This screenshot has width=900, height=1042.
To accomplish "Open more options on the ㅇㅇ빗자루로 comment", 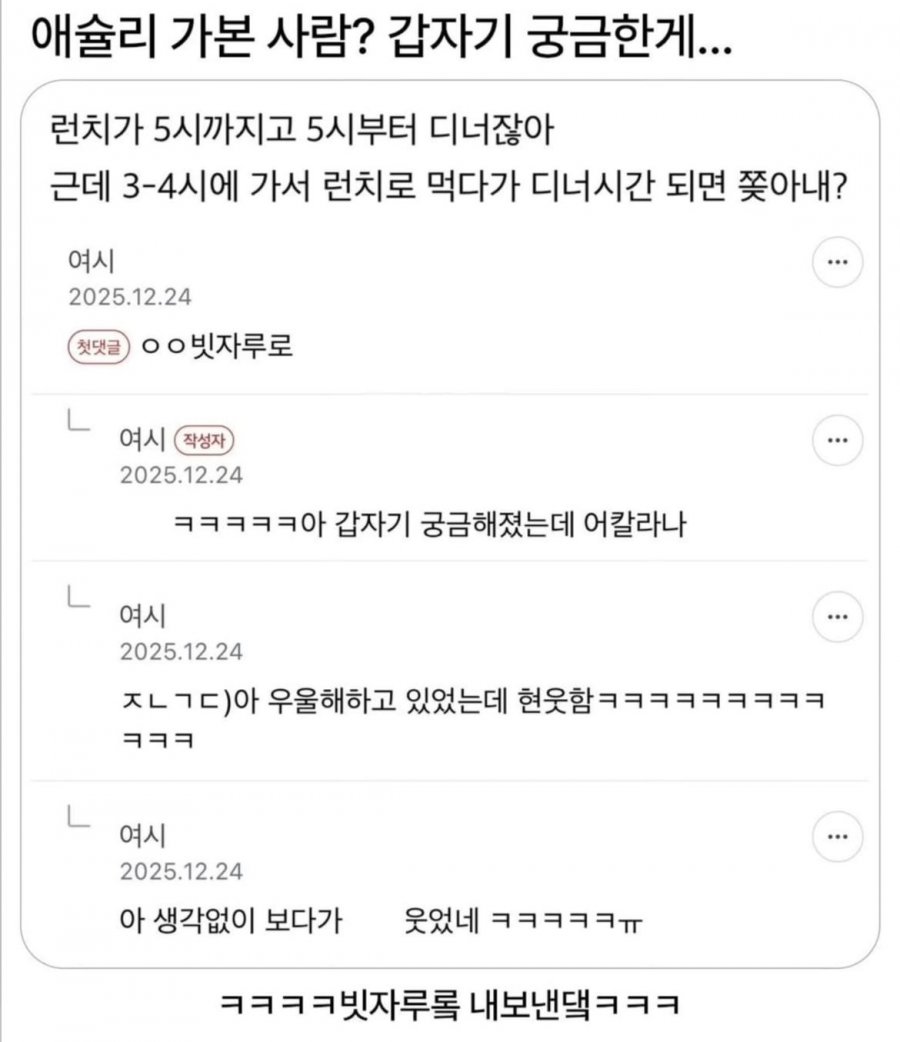I will 838,264.
